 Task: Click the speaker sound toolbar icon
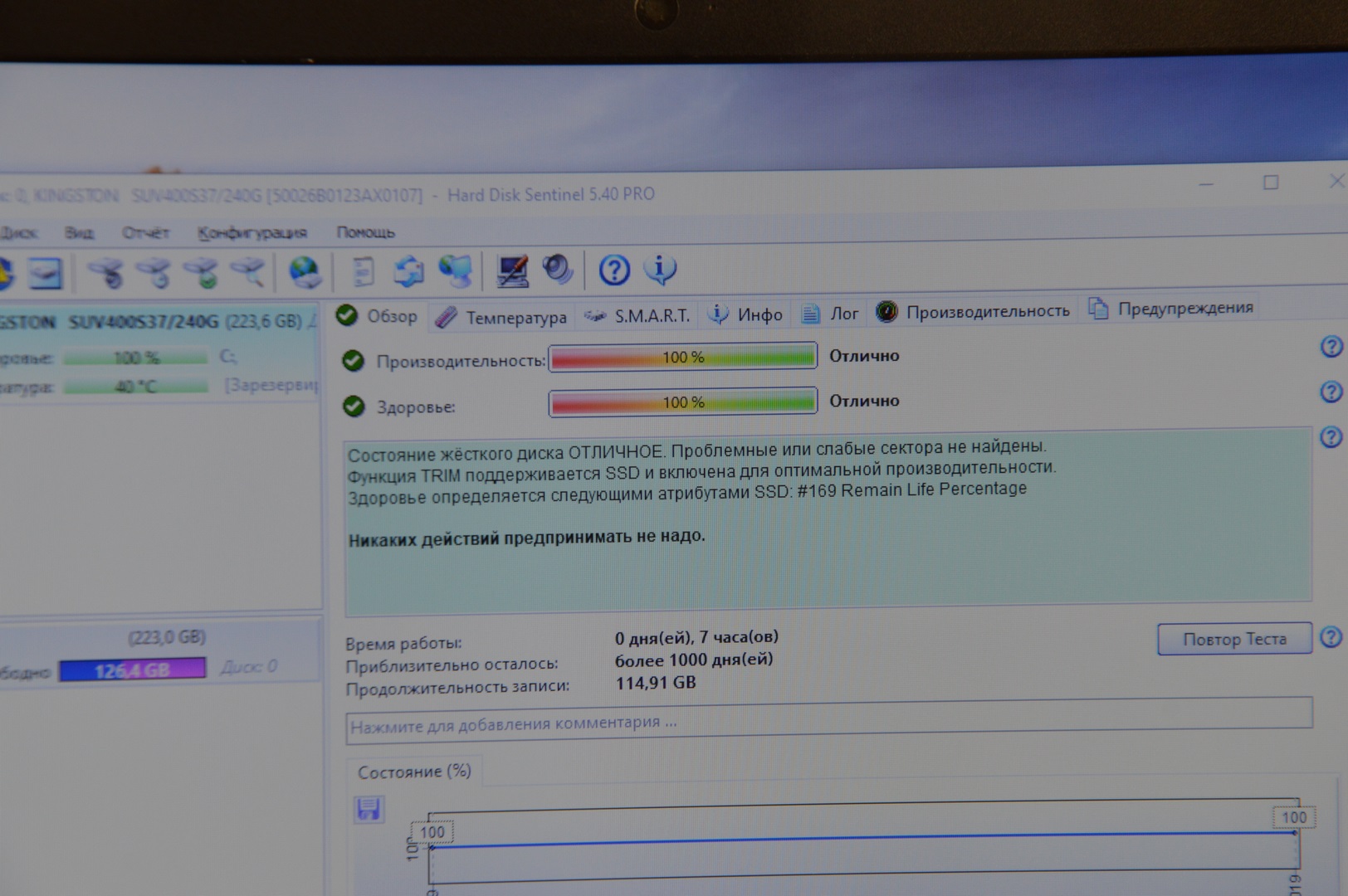558,269
